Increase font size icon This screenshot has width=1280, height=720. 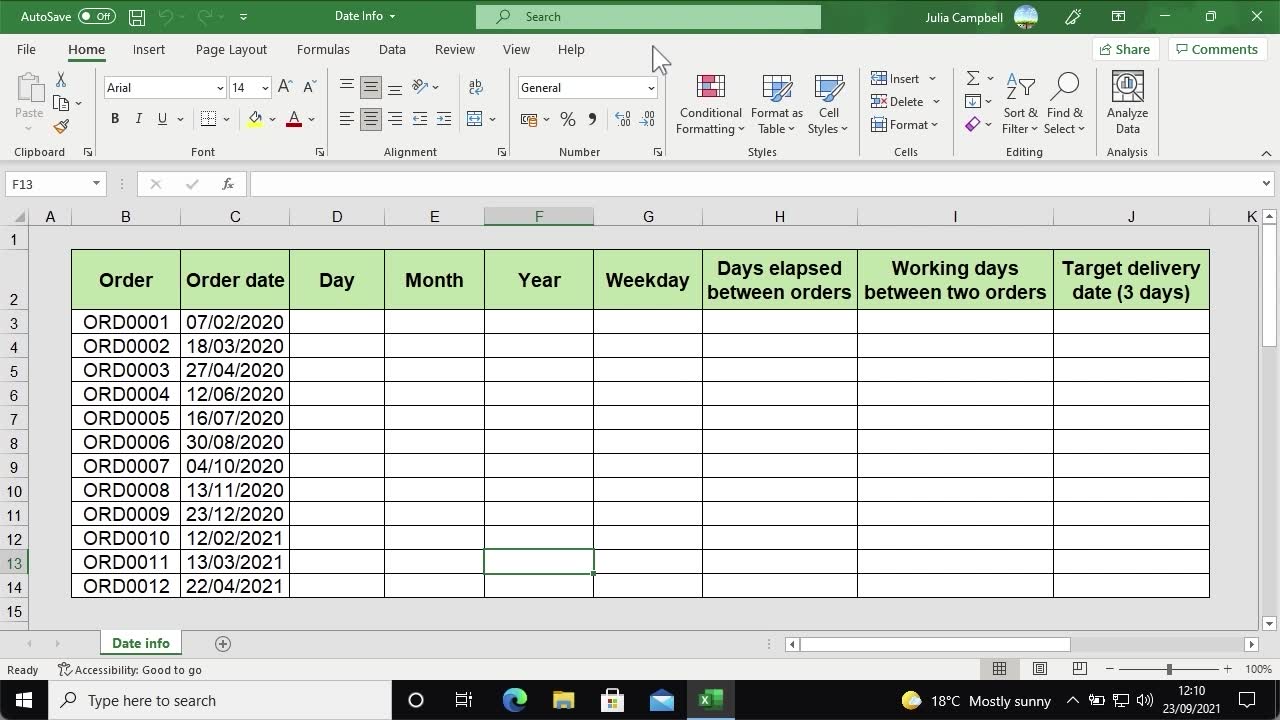[285, 87]
